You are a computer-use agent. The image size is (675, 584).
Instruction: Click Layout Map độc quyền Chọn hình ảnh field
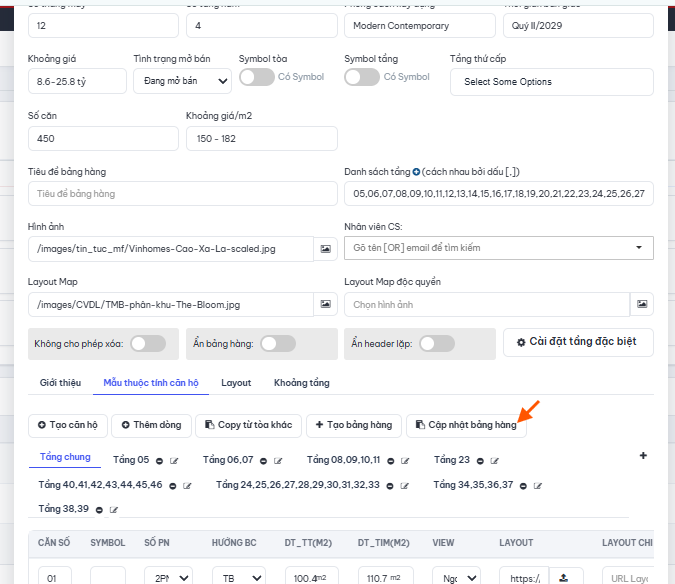point(487,304)
